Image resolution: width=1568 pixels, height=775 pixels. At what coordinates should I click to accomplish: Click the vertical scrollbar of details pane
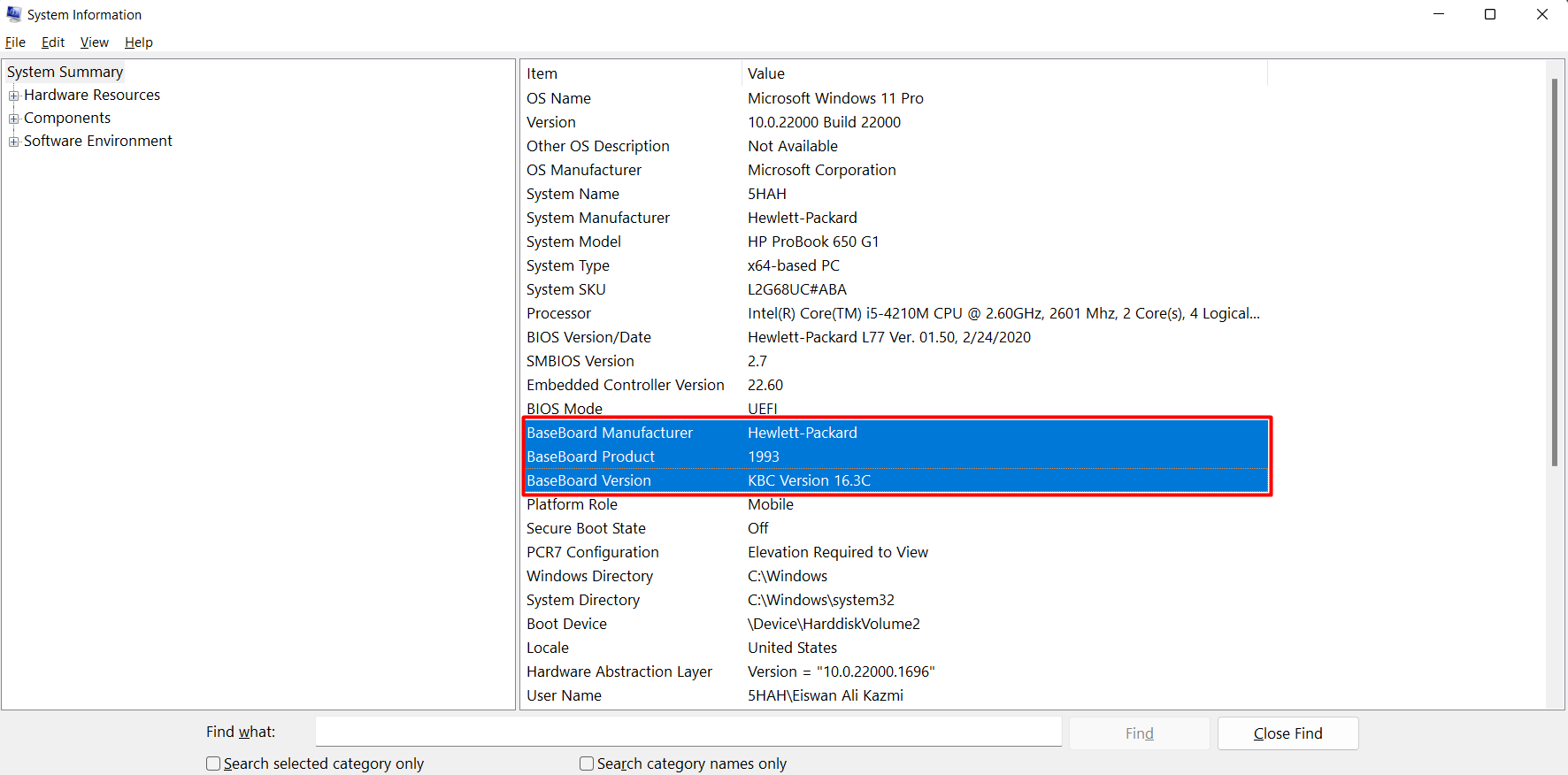(x=1555, y=272)
